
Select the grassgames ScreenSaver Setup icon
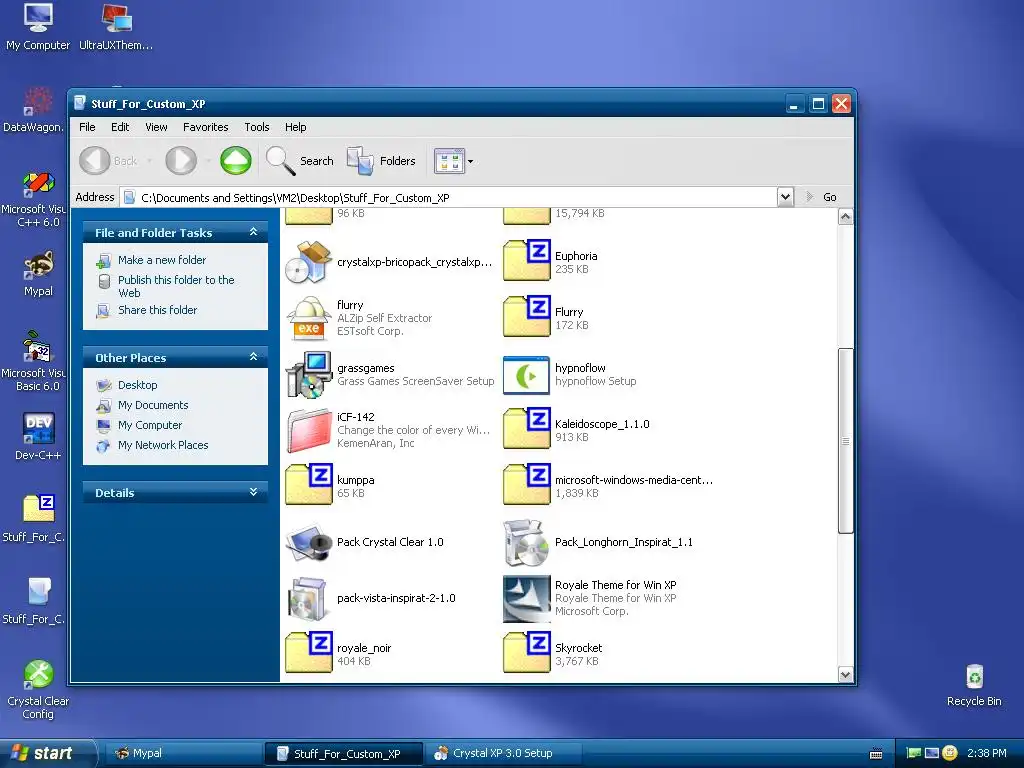point(309,375)
